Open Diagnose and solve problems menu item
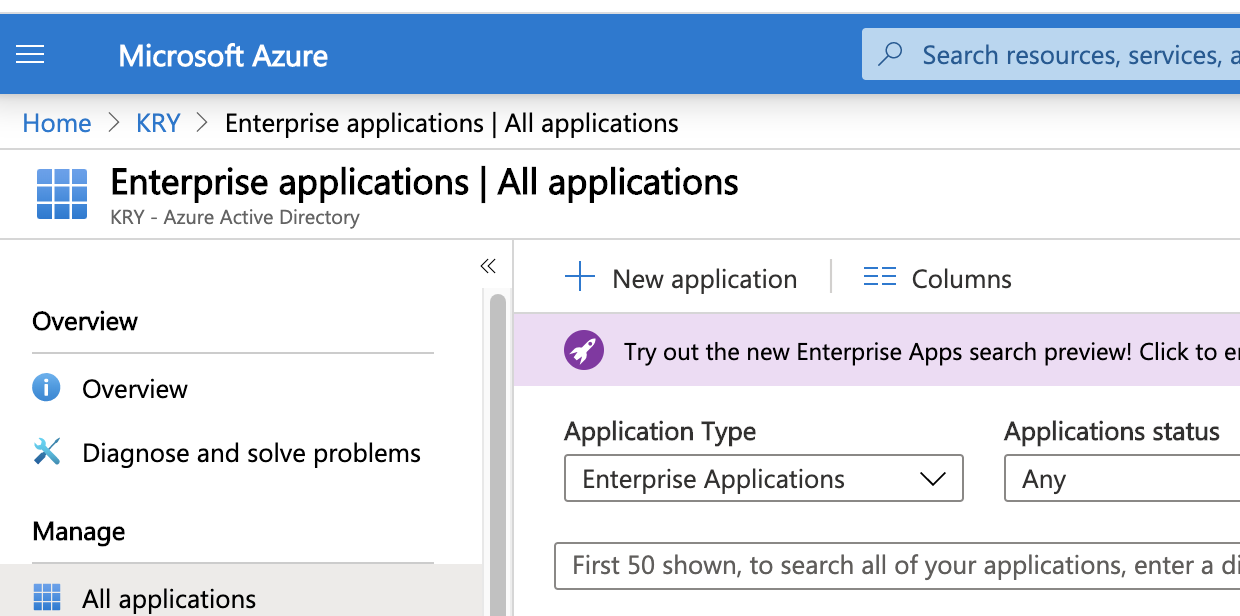Viewport: 1240px width, 616px height. [251, 453]
